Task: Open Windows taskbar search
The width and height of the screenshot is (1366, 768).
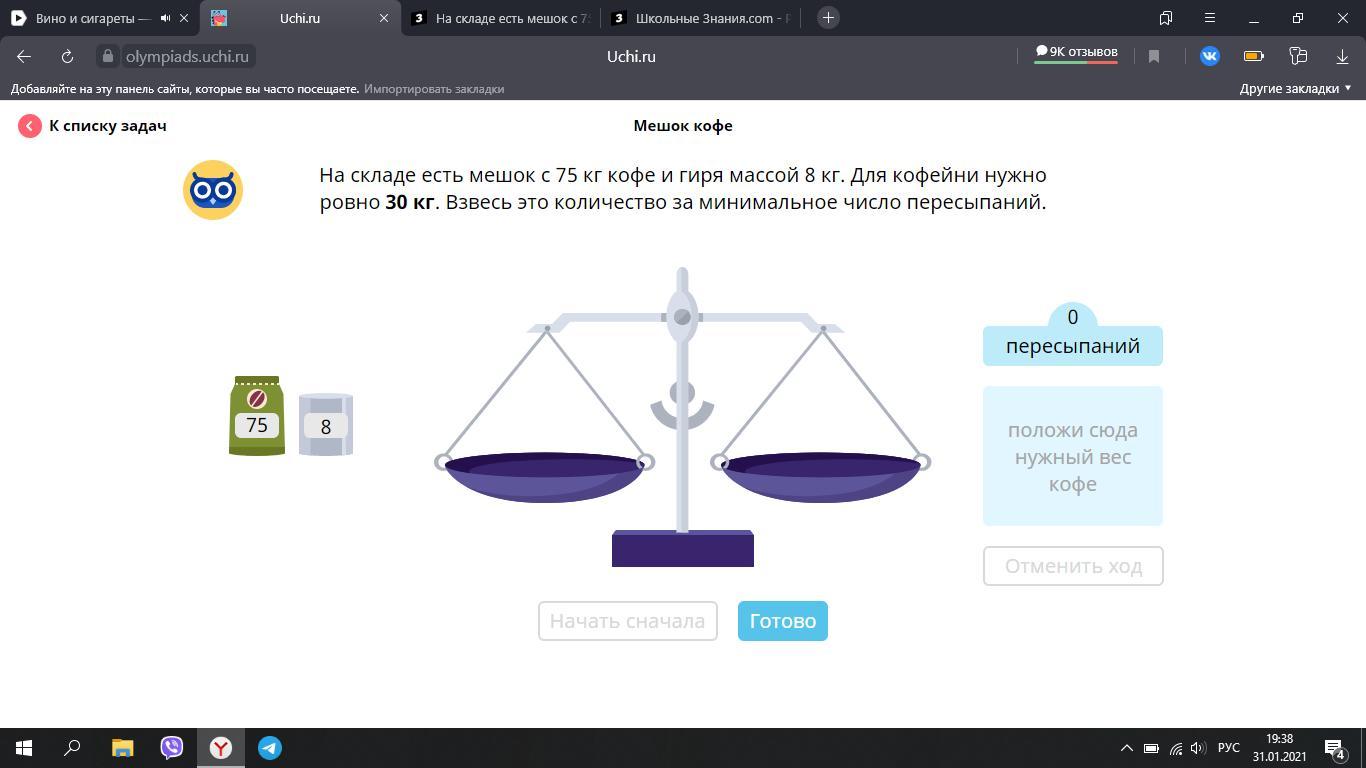Action: point(72,748)
